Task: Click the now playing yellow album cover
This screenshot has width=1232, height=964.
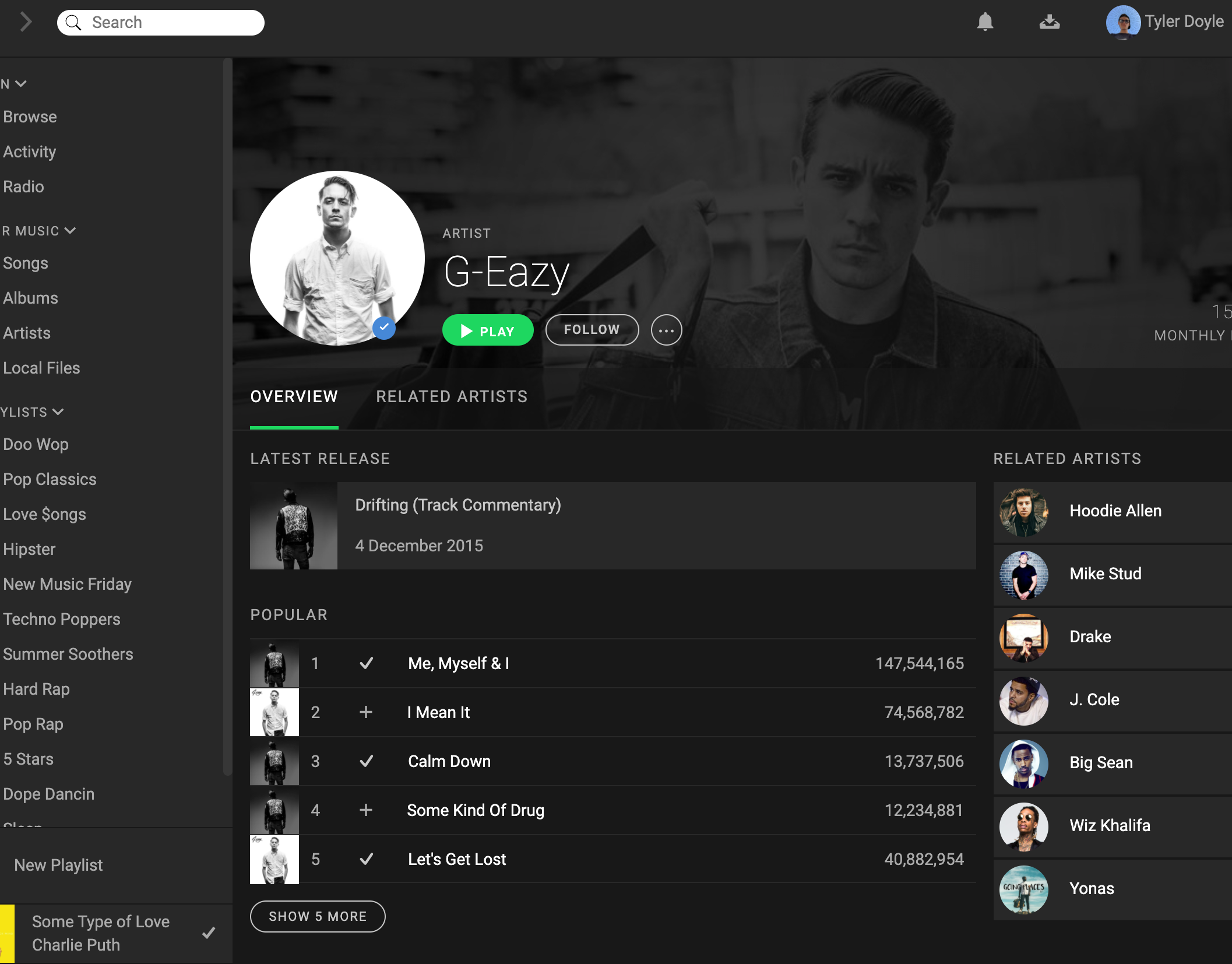Action: [x=7, y=934]
